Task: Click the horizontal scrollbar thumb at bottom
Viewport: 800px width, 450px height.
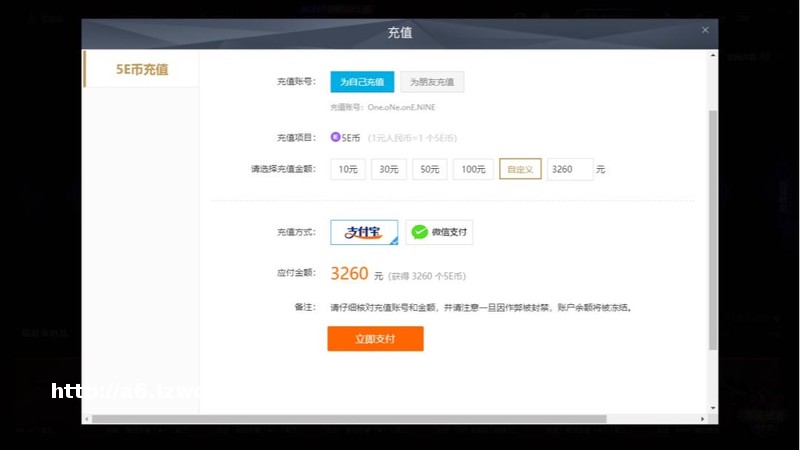Action: (350, 418)
